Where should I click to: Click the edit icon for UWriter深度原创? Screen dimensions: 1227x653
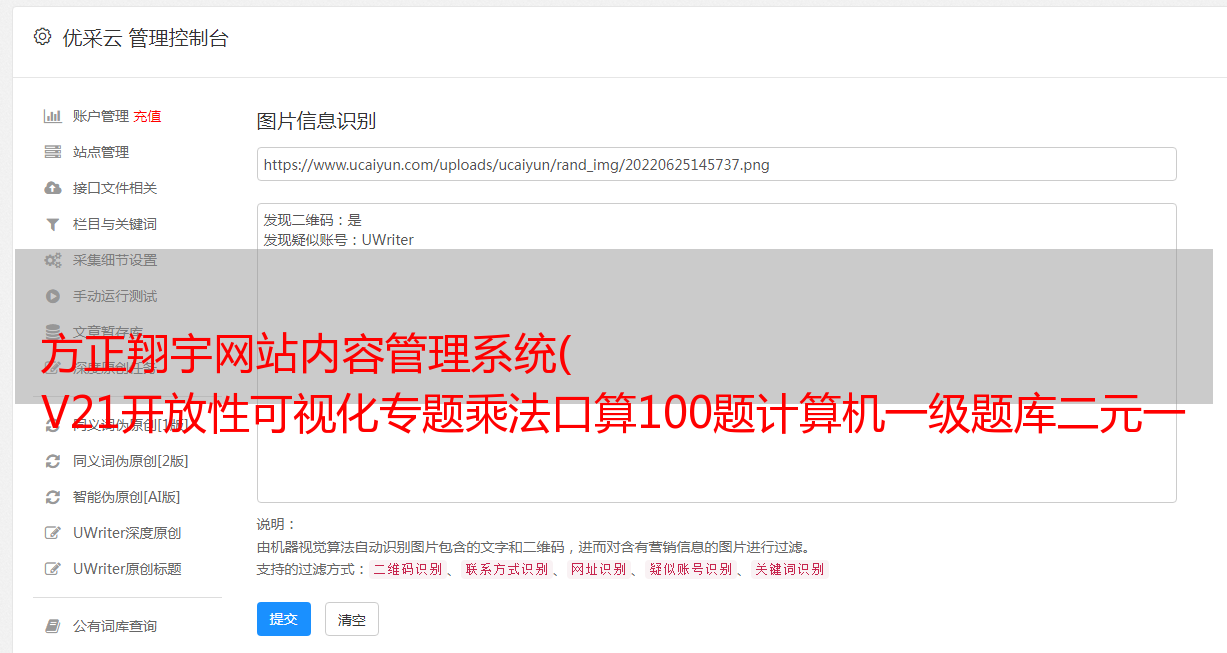pos(53,533)
